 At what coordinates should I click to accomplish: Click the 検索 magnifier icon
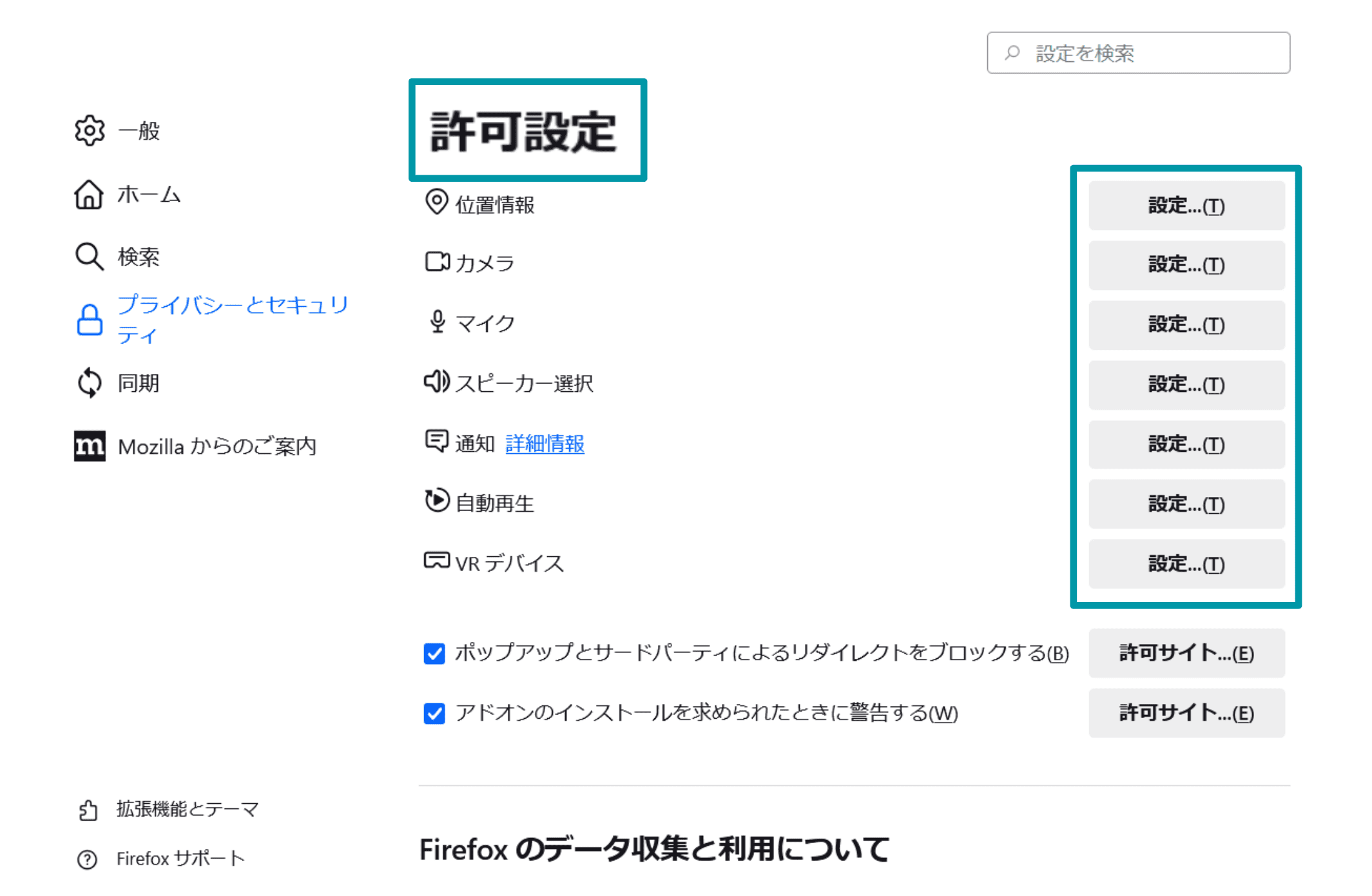(88, 255)
